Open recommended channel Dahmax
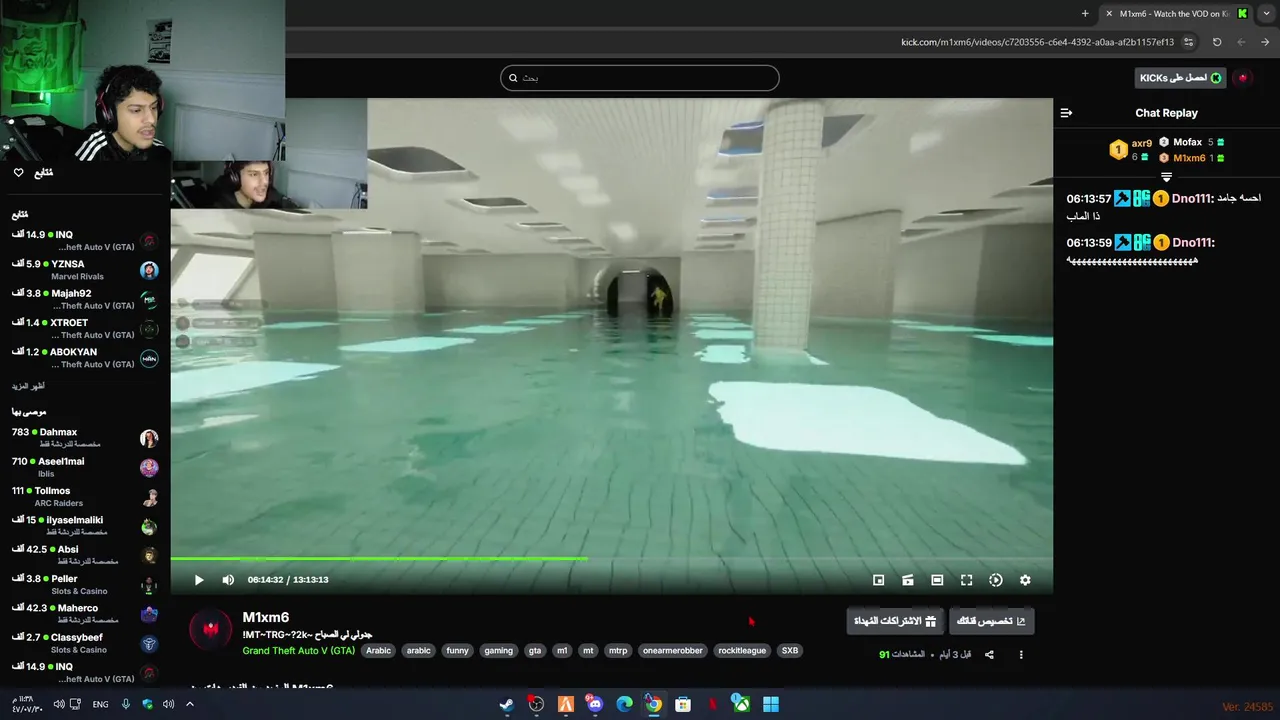Screen dimensions: 1280x720 pyautogui.click(x=85, y=438)
